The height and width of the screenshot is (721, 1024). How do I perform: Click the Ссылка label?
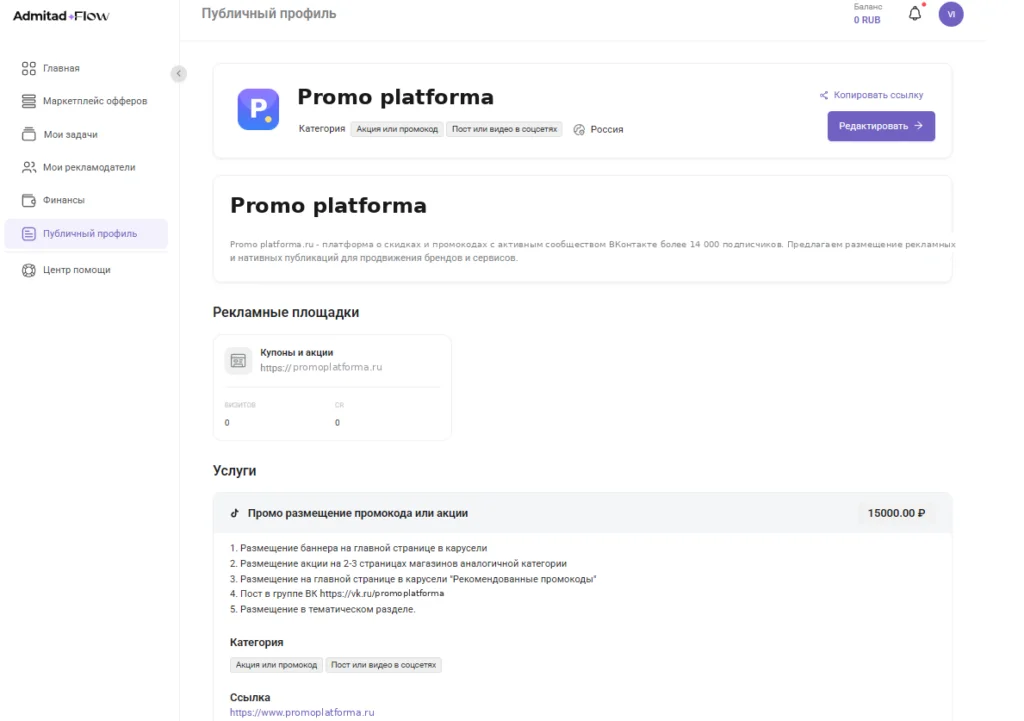coord(250,697)
